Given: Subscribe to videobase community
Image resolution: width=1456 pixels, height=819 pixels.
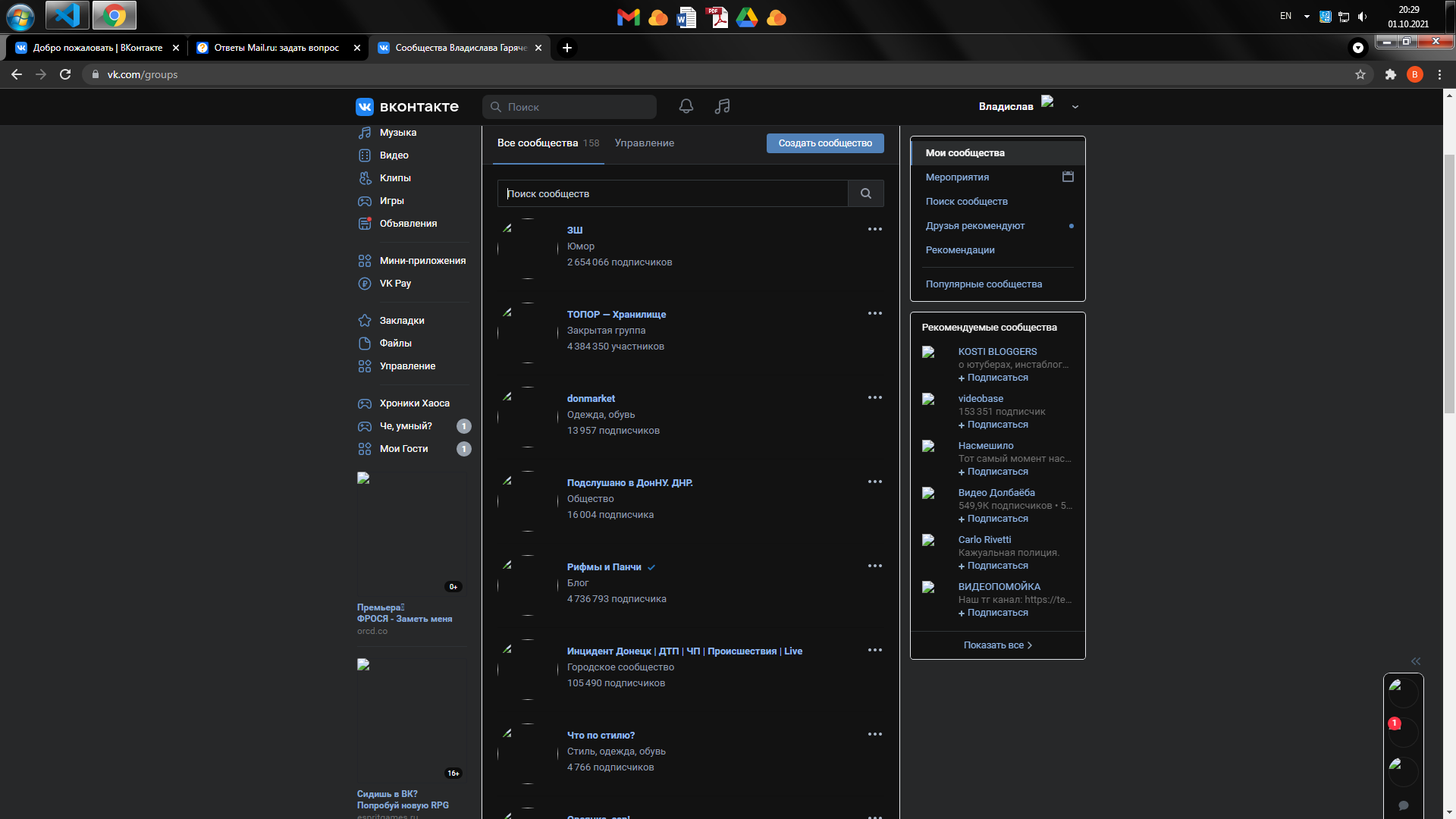Looking at the screenshot, I should [993, 425].
